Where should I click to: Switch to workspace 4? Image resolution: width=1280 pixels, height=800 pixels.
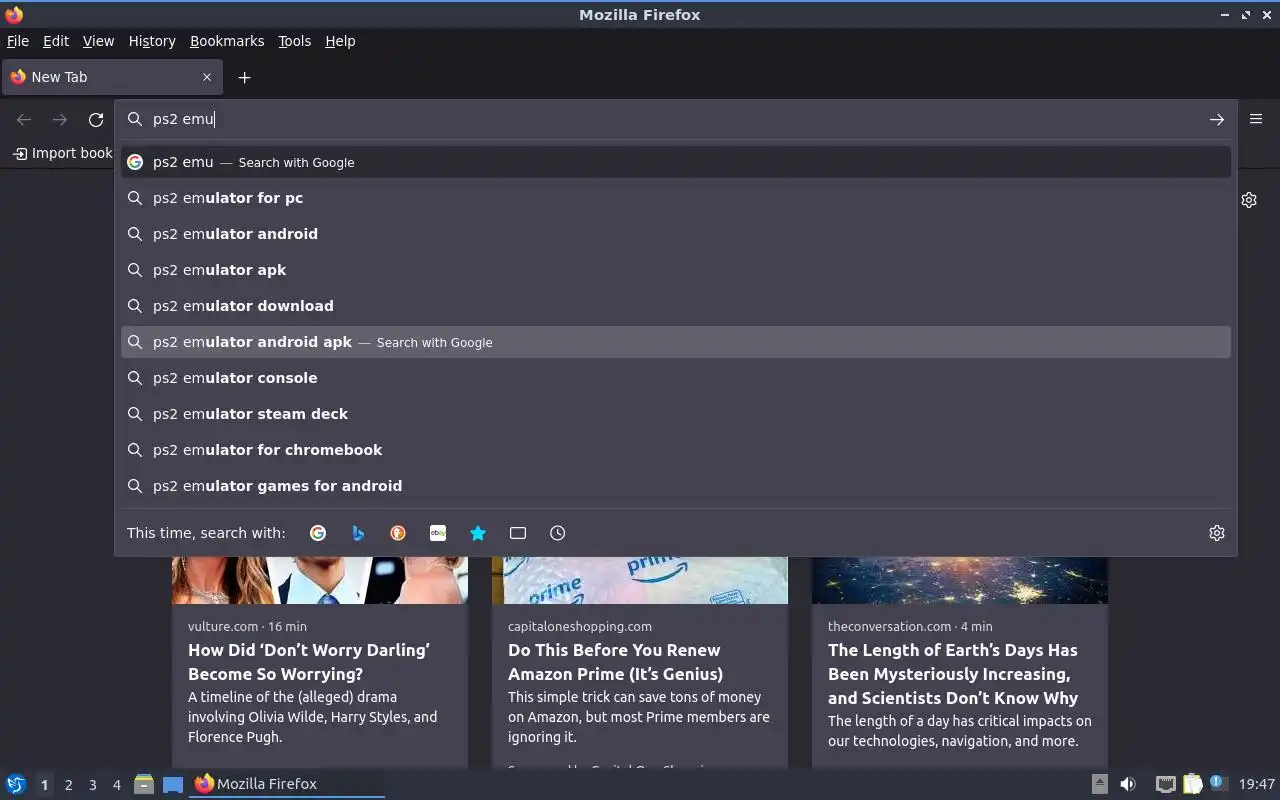pyautogui.click(x=116, y=785)
